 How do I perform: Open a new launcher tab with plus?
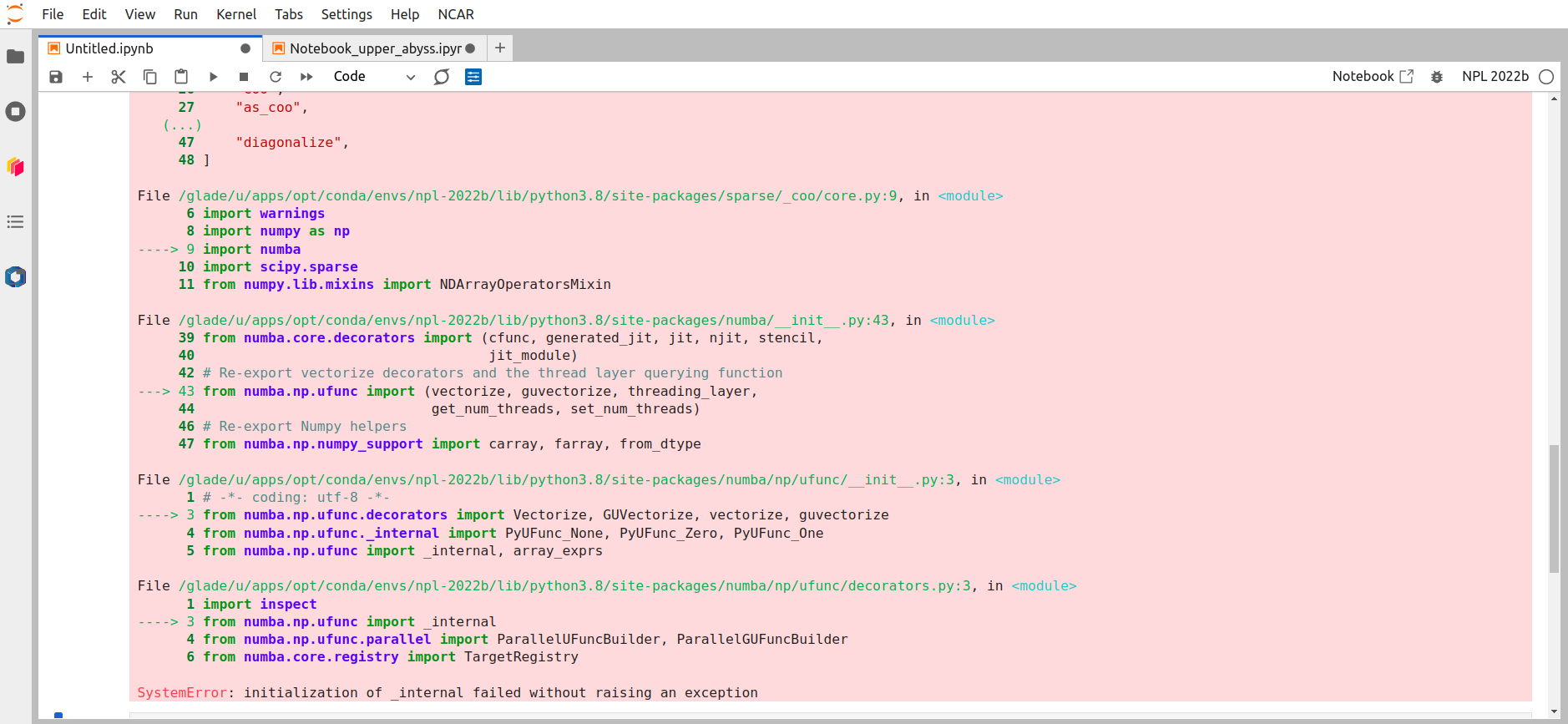500,48
